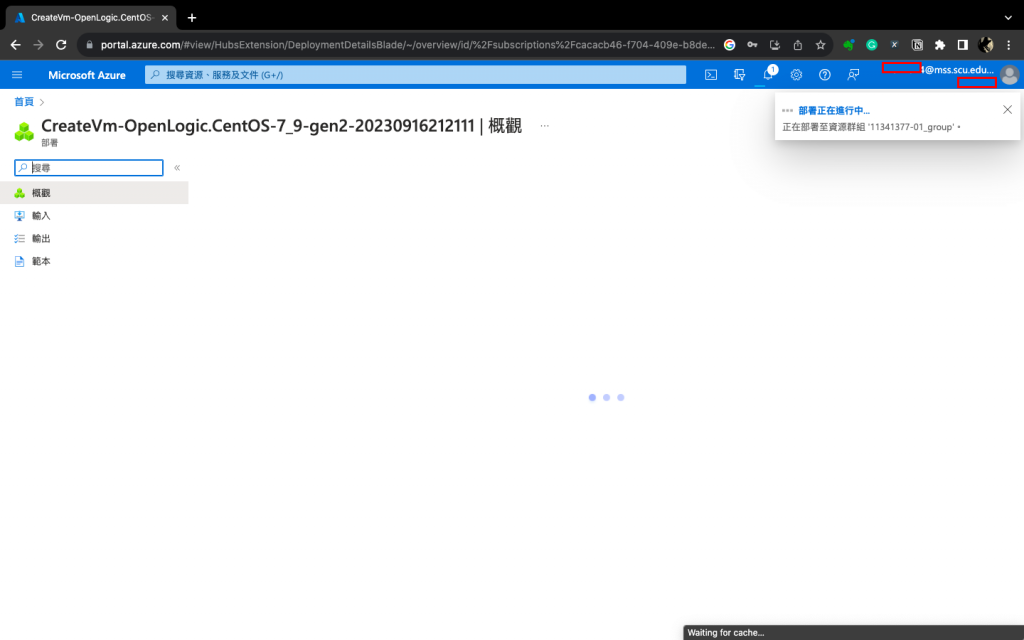Open the deployment in progress notification link
This screenshot has height=640, width=1024.
[x=834, y=110]
